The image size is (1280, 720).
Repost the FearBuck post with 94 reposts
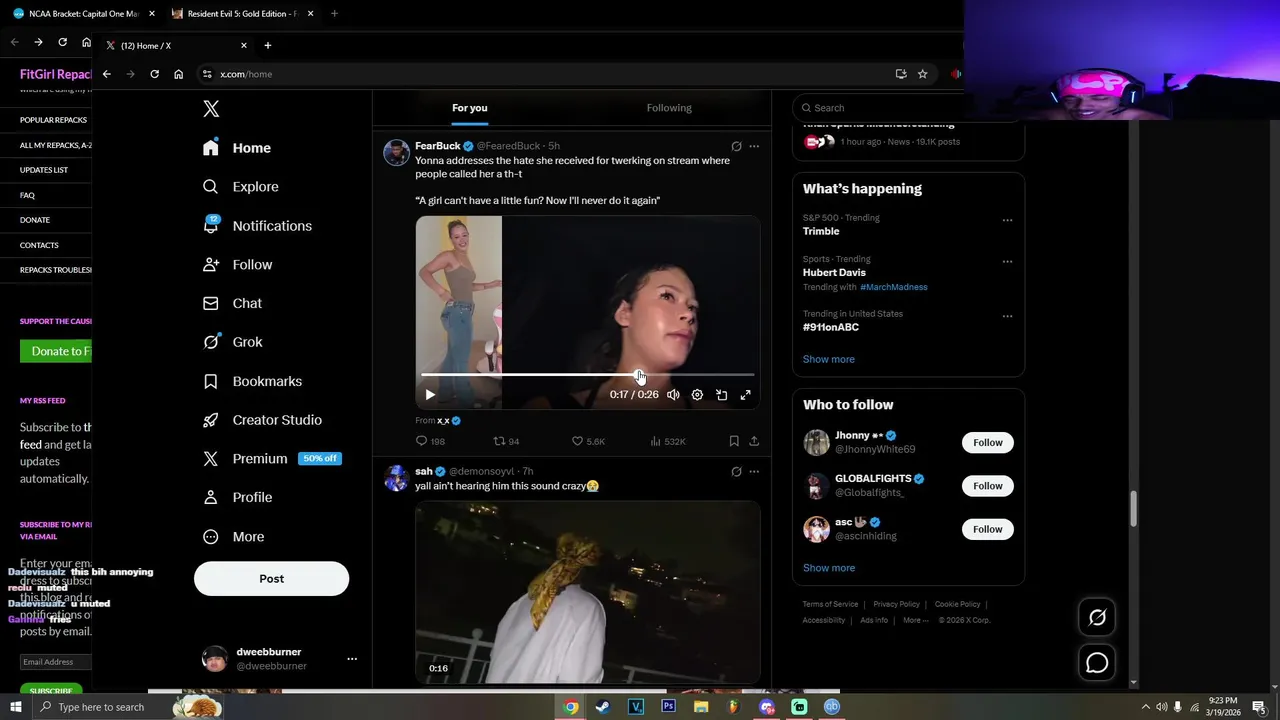pyautogui.click(x=507, y=441)
